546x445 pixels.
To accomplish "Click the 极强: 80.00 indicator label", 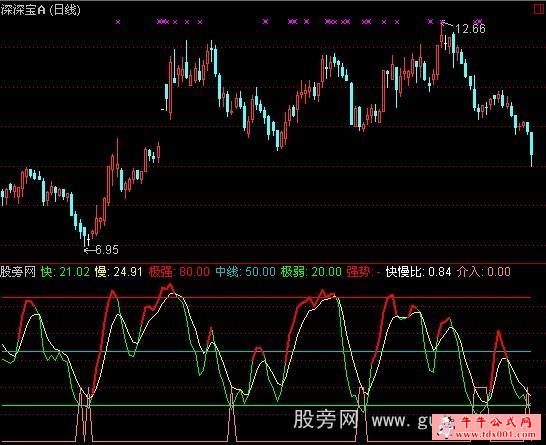I will click(179, 272).
